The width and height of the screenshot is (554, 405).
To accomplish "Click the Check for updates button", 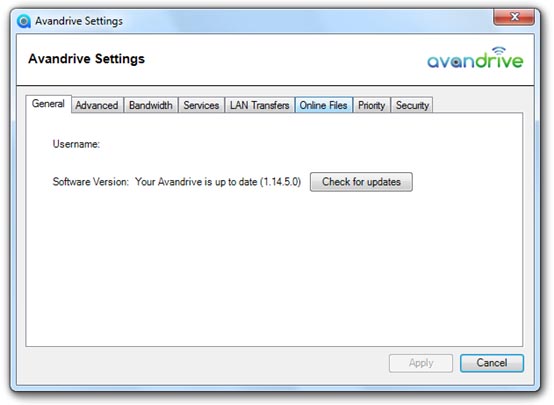I will point(361,182).
